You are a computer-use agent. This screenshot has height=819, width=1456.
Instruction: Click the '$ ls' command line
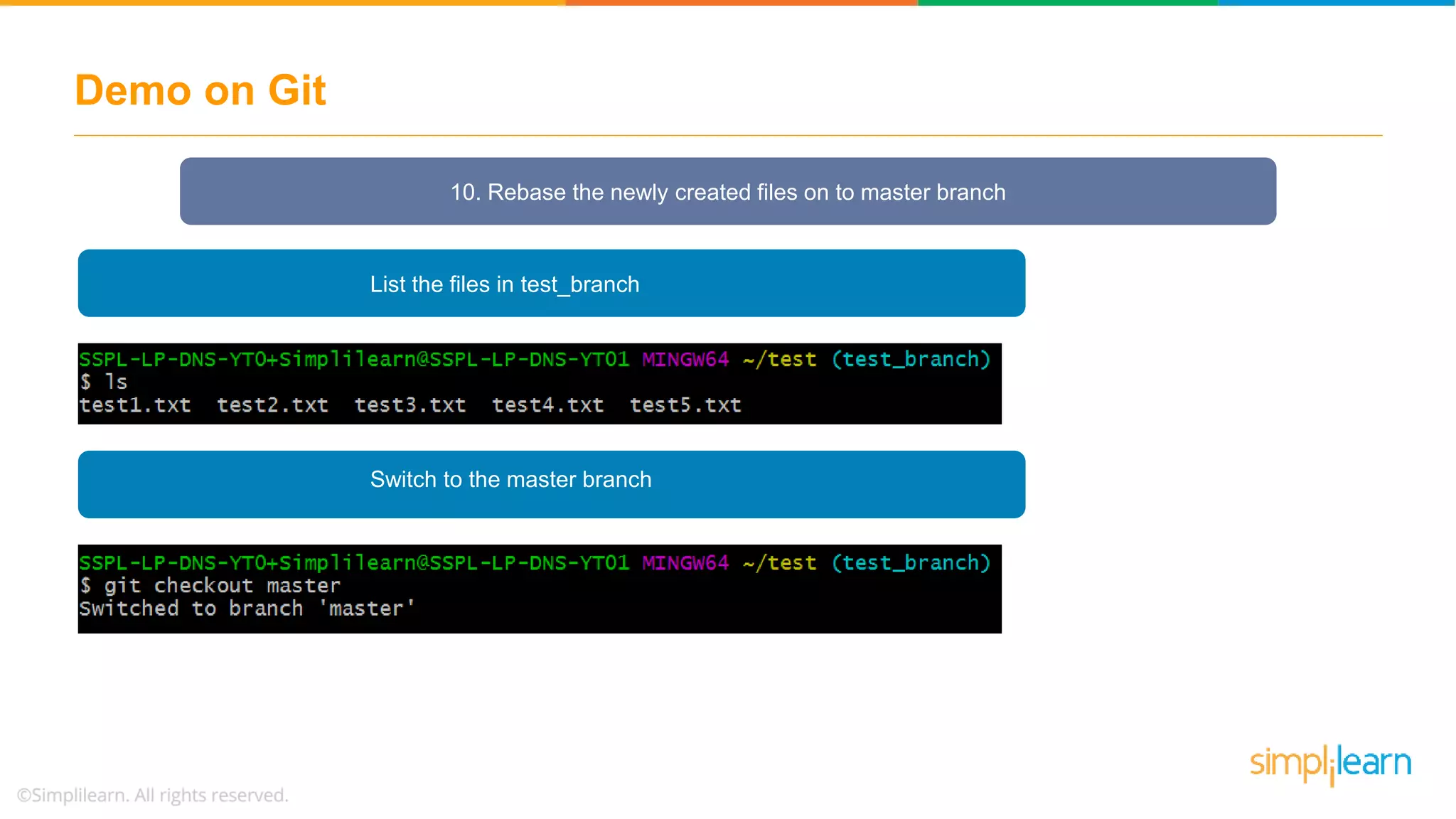(104, 382)
